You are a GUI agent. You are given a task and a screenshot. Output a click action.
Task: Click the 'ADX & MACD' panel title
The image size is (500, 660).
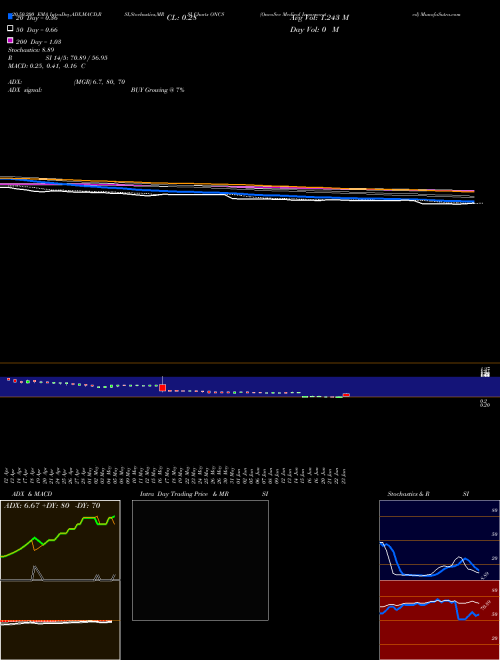click(x=32, y=494)
